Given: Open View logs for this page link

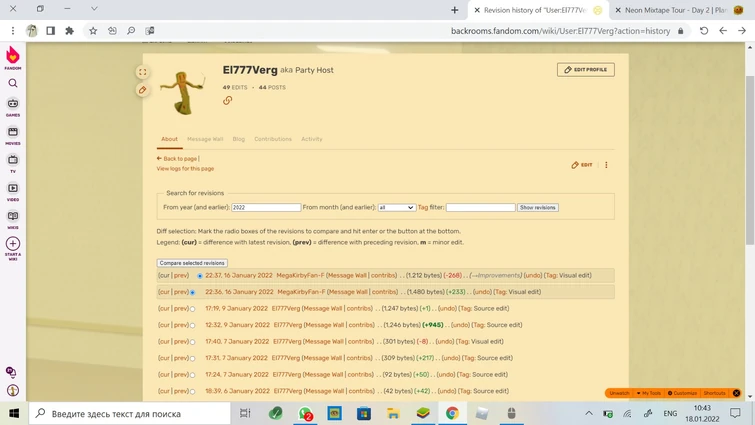Looking at the screenshot, I should 185,169.
